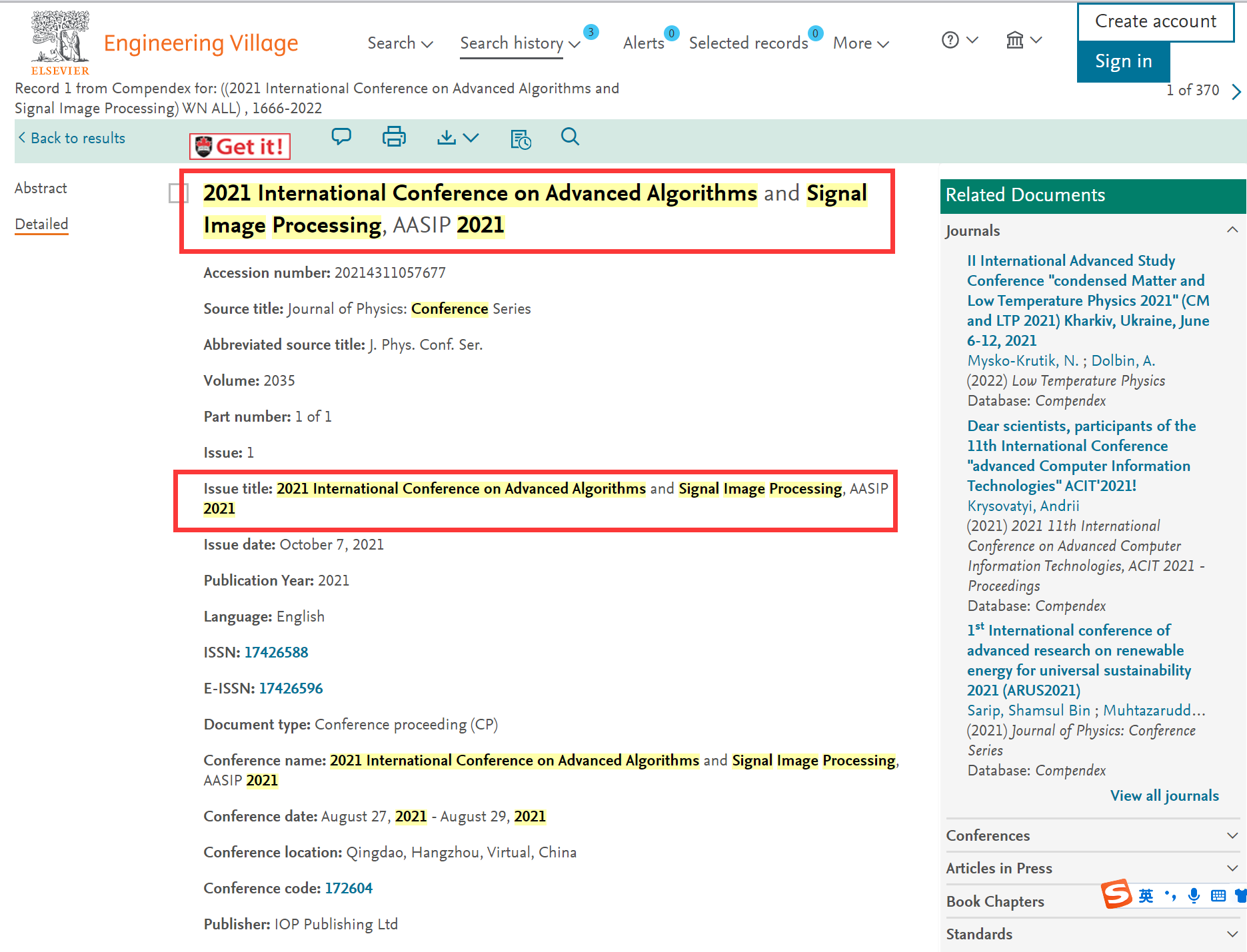Click the Accession number 20214311057677 text
Screen dimensions: 1247x952
325,272
